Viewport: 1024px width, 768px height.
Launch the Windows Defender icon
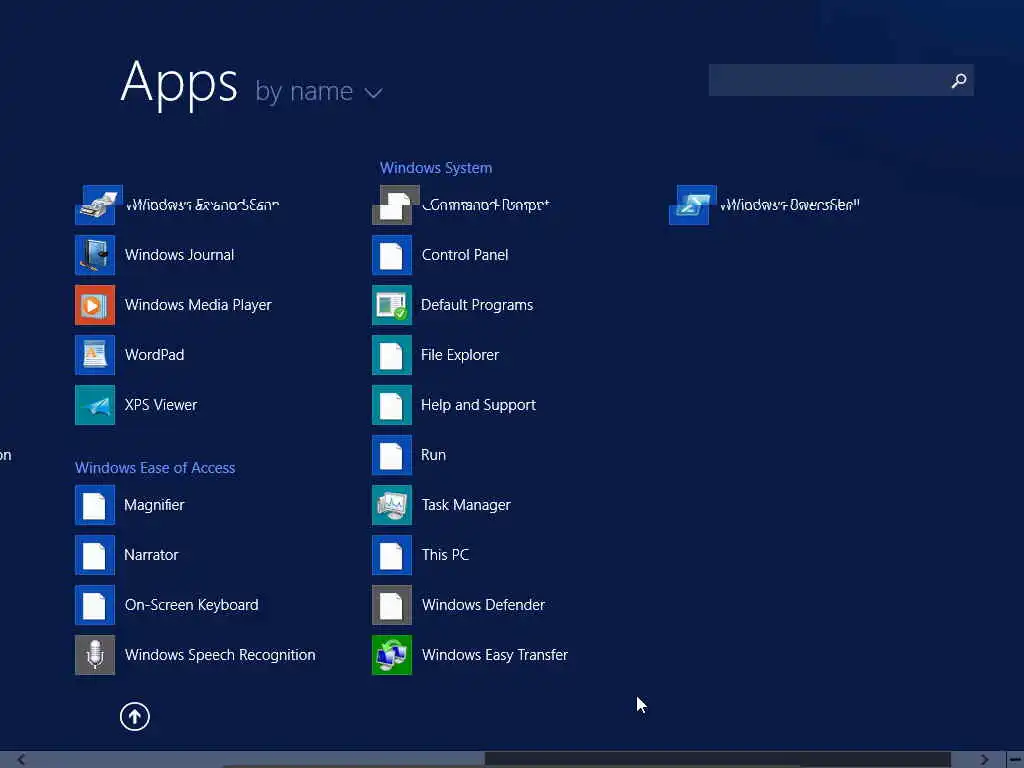(x=392, y=605)
